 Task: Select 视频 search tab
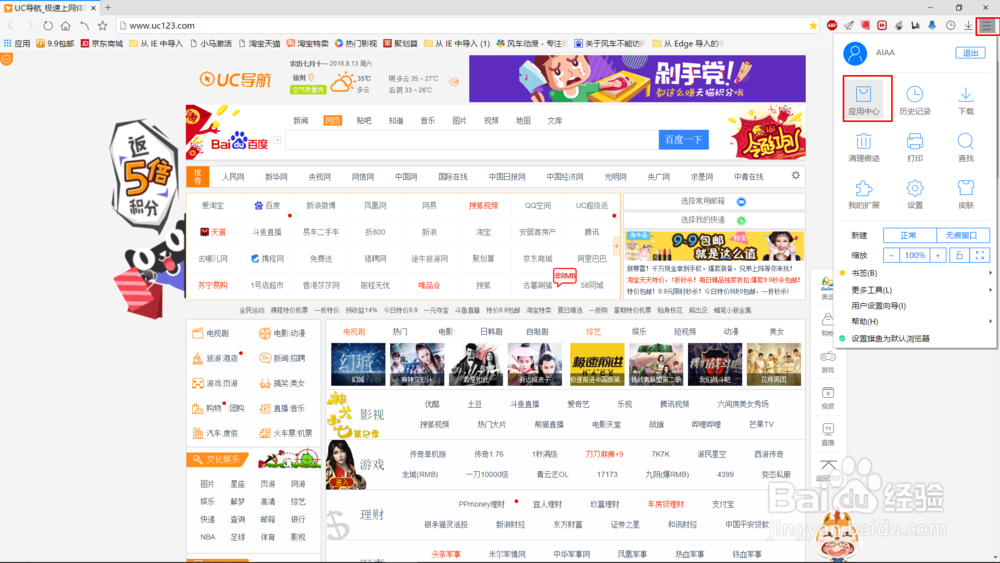[x=491, y=121]
